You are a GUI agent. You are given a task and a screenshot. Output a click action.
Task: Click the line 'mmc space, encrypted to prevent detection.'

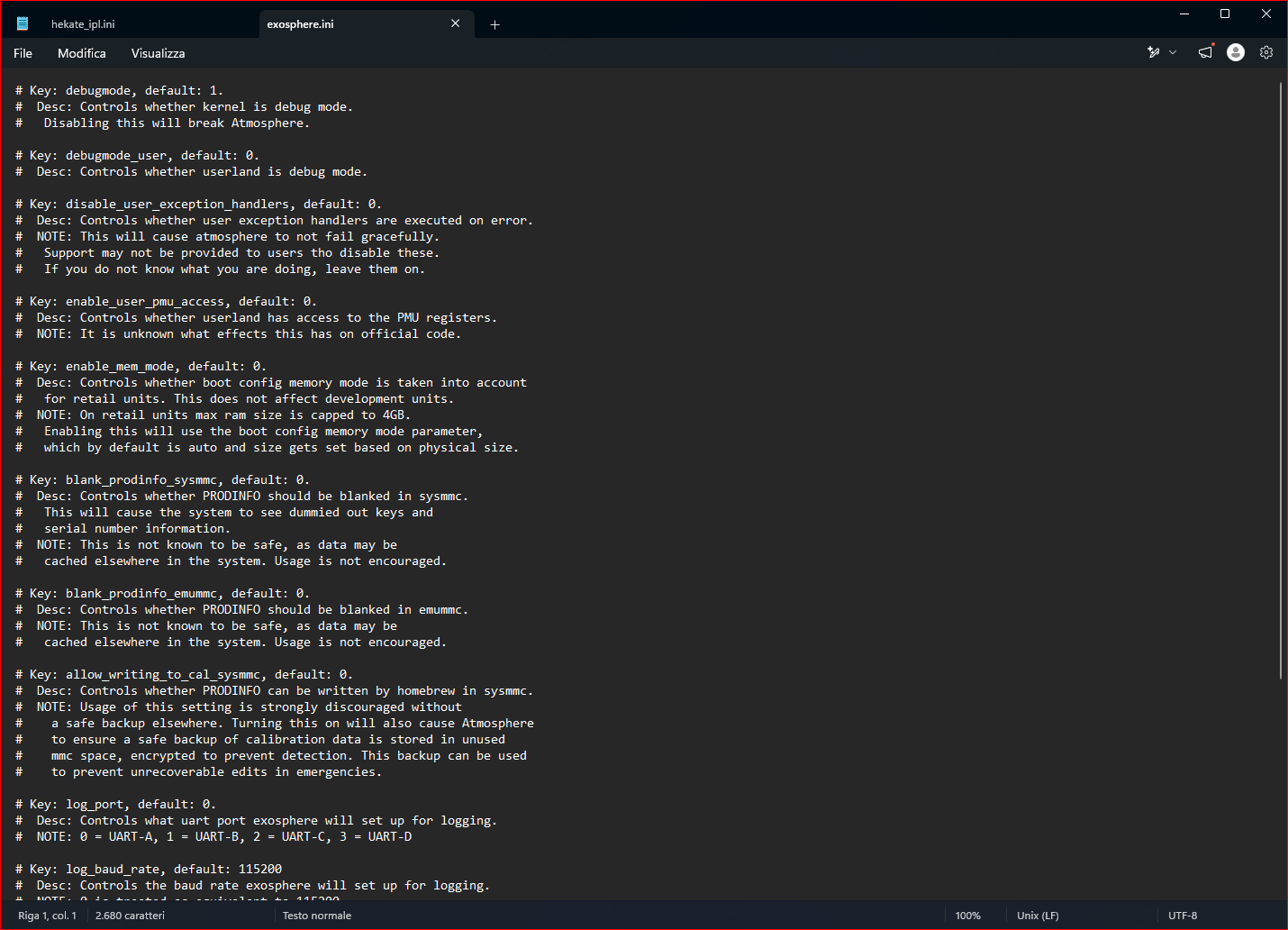tap(271, 756)
